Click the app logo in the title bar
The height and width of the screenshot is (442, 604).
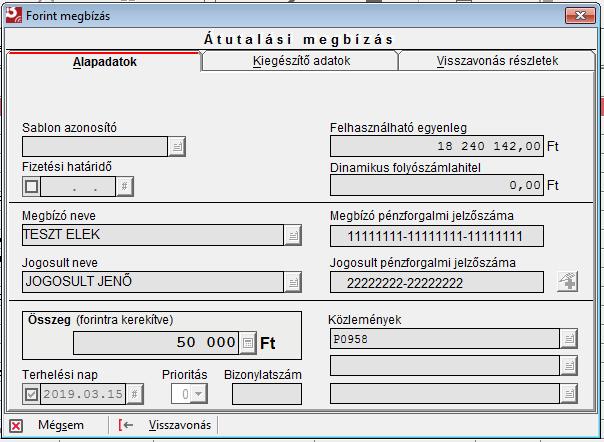point(13,16)
